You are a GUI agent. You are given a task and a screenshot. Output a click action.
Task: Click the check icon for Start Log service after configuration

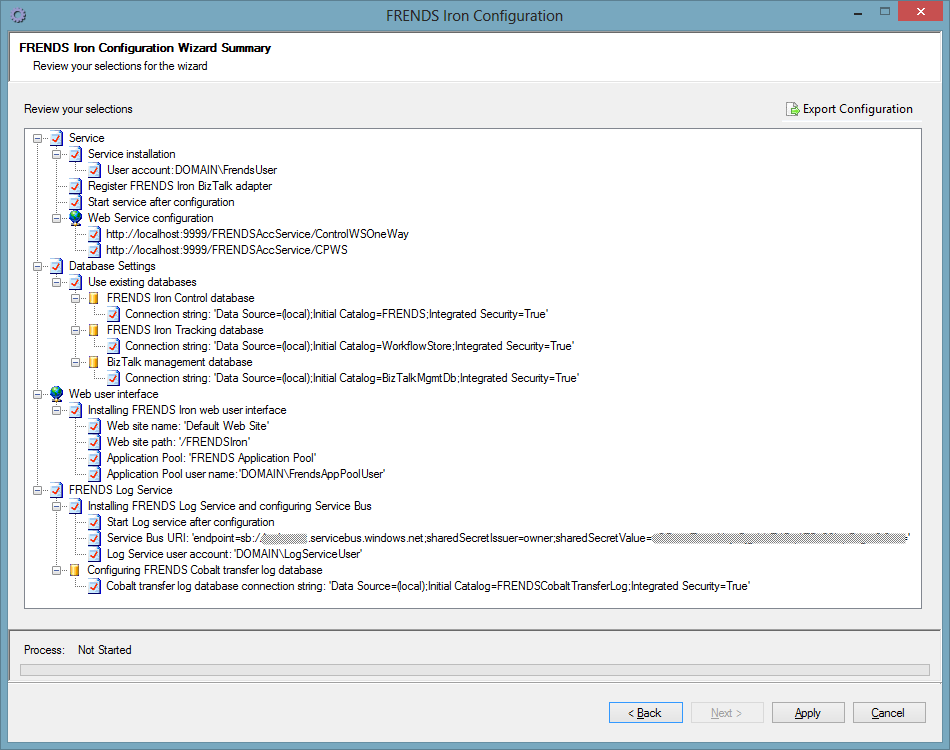tap(95, 522)
